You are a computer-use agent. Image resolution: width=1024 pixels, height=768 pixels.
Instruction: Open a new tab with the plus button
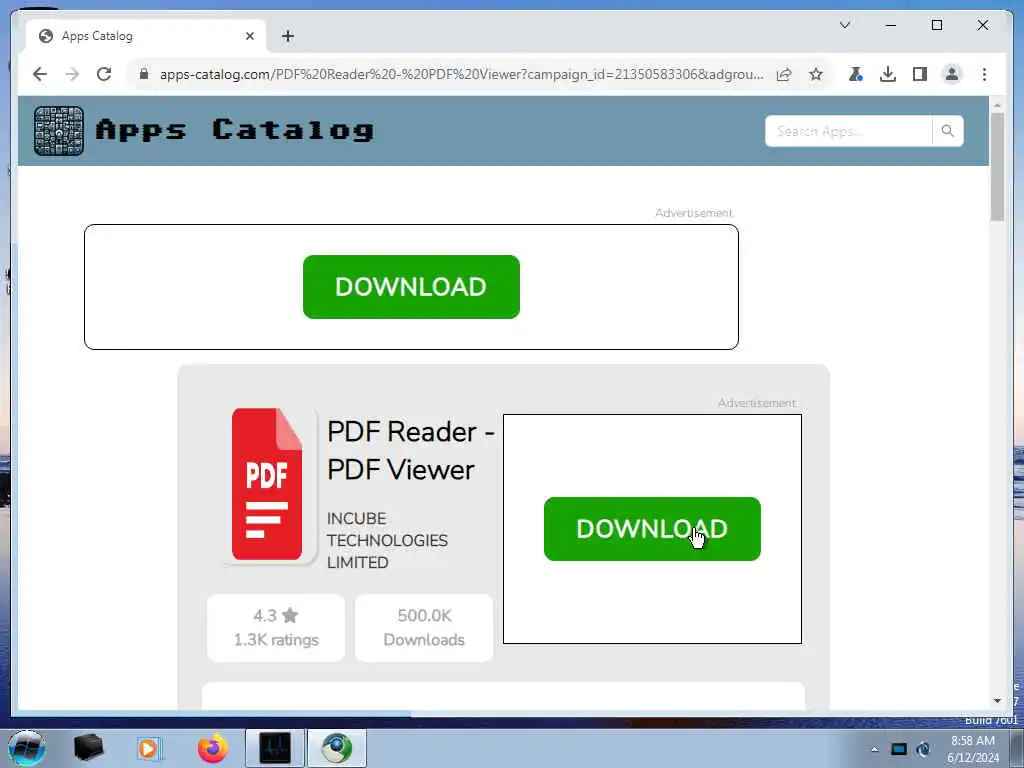[x=288, y=37]
